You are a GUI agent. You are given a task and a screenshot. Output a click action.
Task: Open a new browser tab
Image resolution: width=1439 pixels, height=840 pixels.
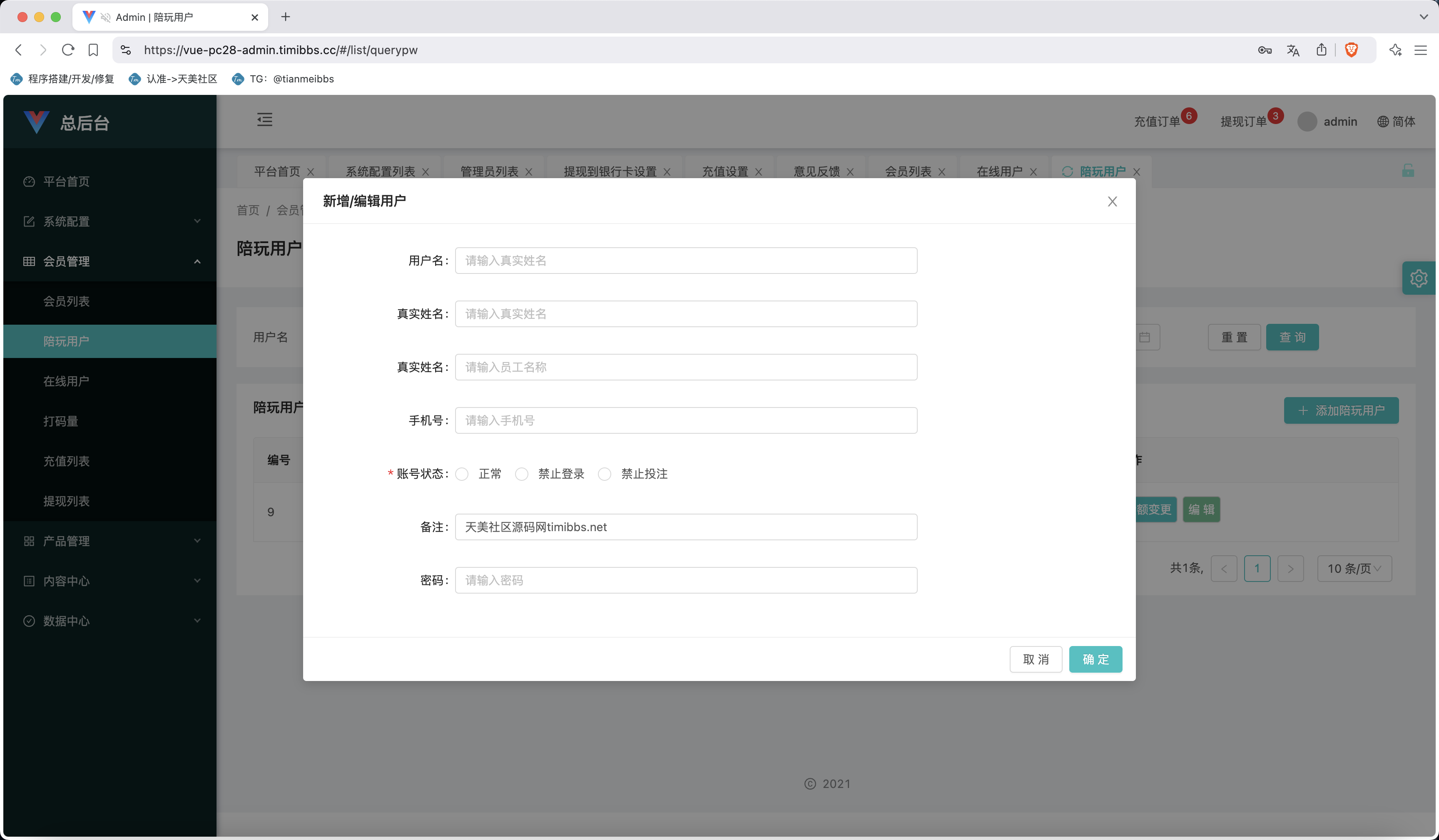[x=286, y=17]
